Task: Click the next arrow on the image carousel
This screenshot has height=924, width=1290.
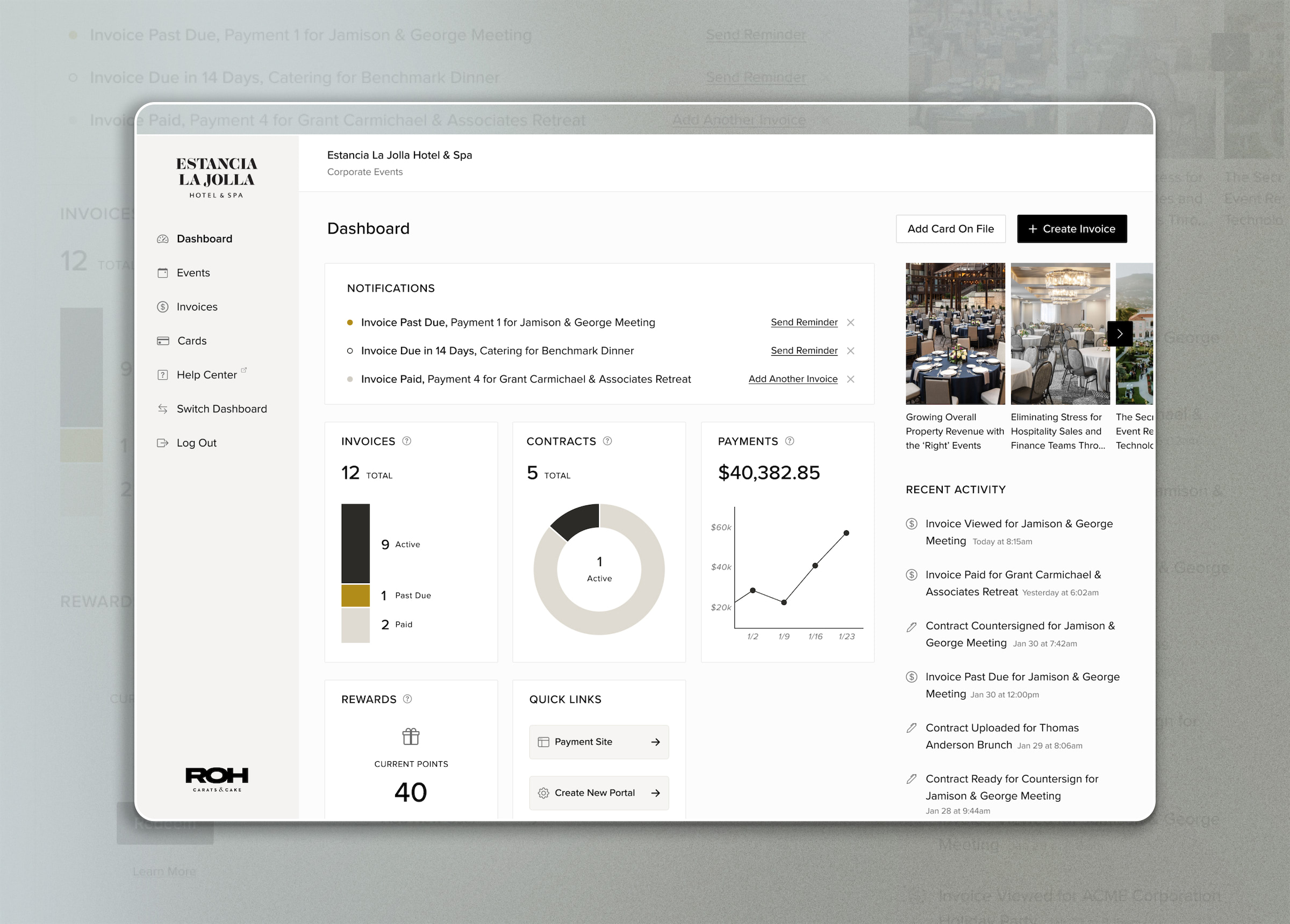Action: click(x=1120, y=334)
